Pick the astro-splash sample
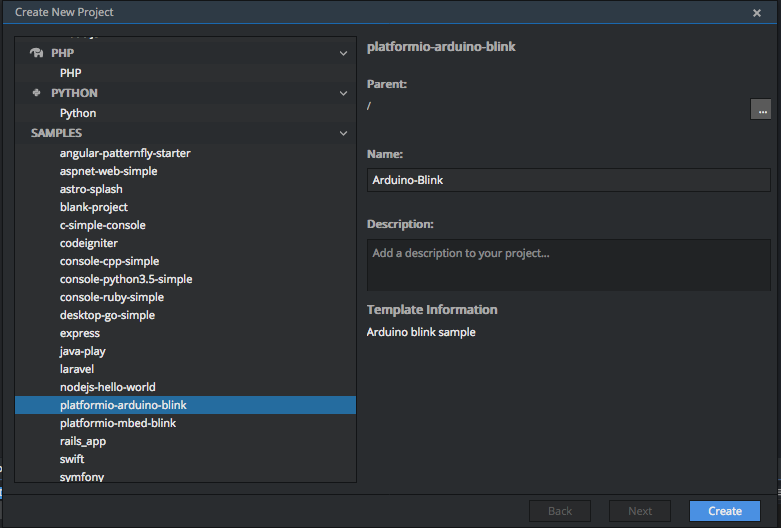 185,189
